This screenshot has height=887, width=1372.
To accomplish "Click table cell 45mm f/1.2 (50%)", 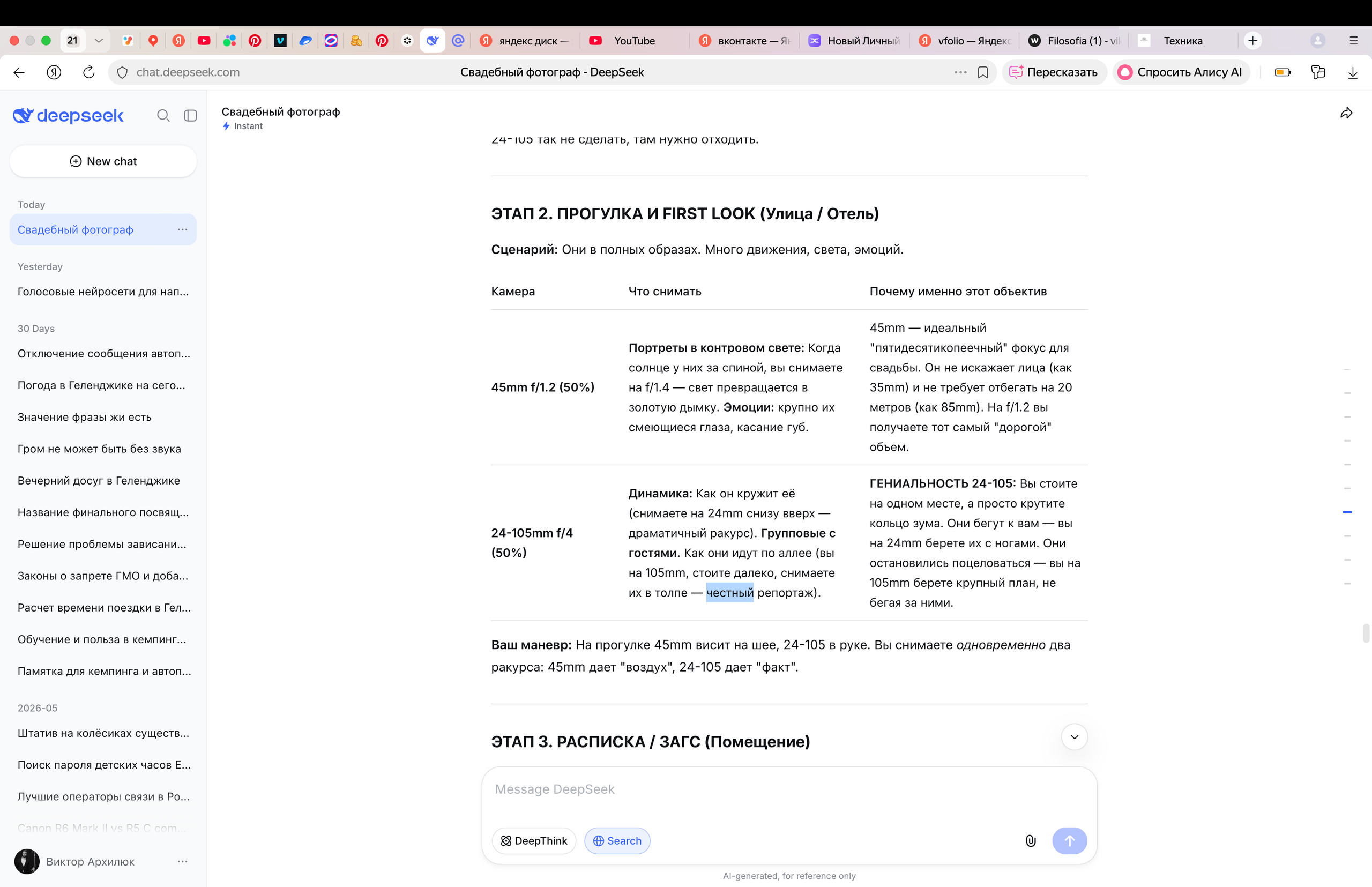I will [542, 387].
